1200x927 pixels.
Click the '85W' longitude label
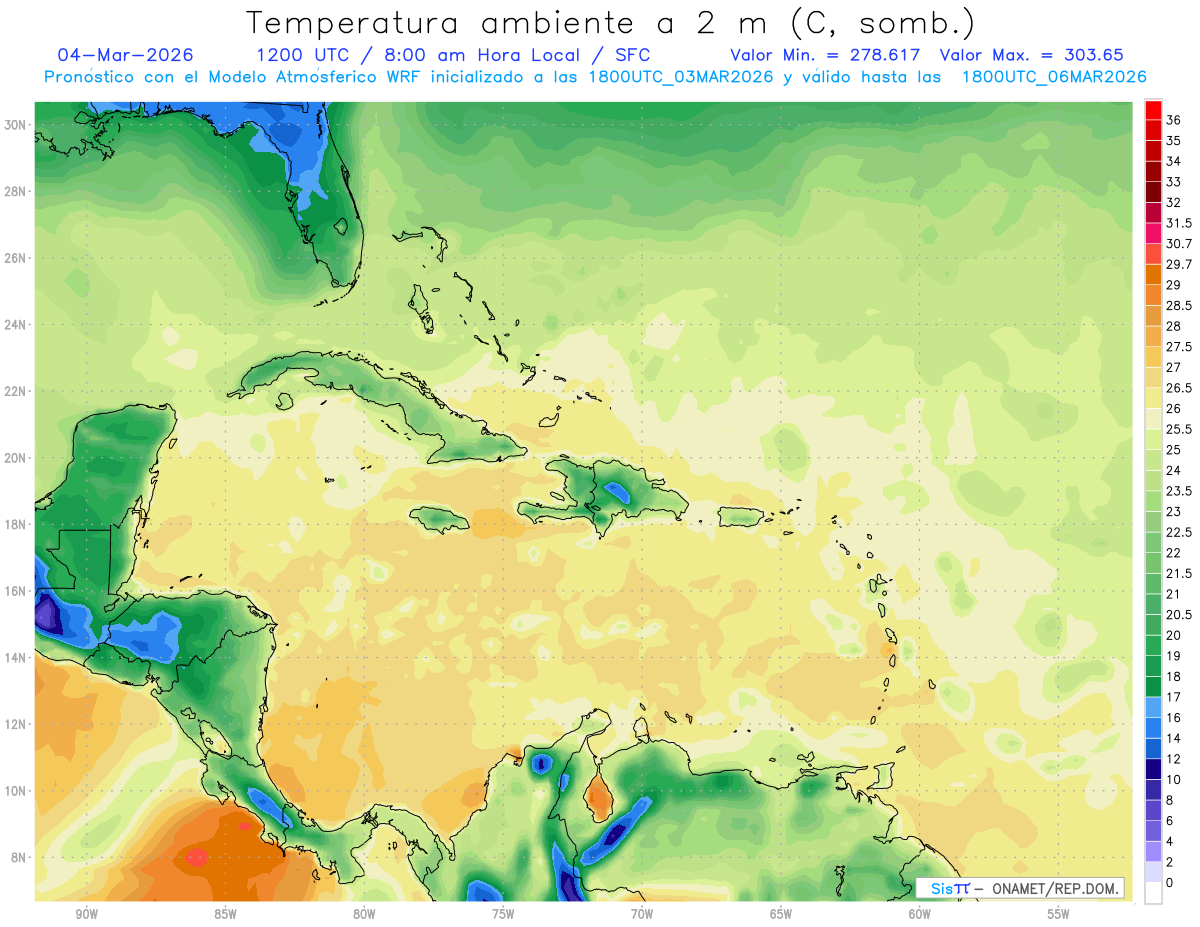point(225,914)
